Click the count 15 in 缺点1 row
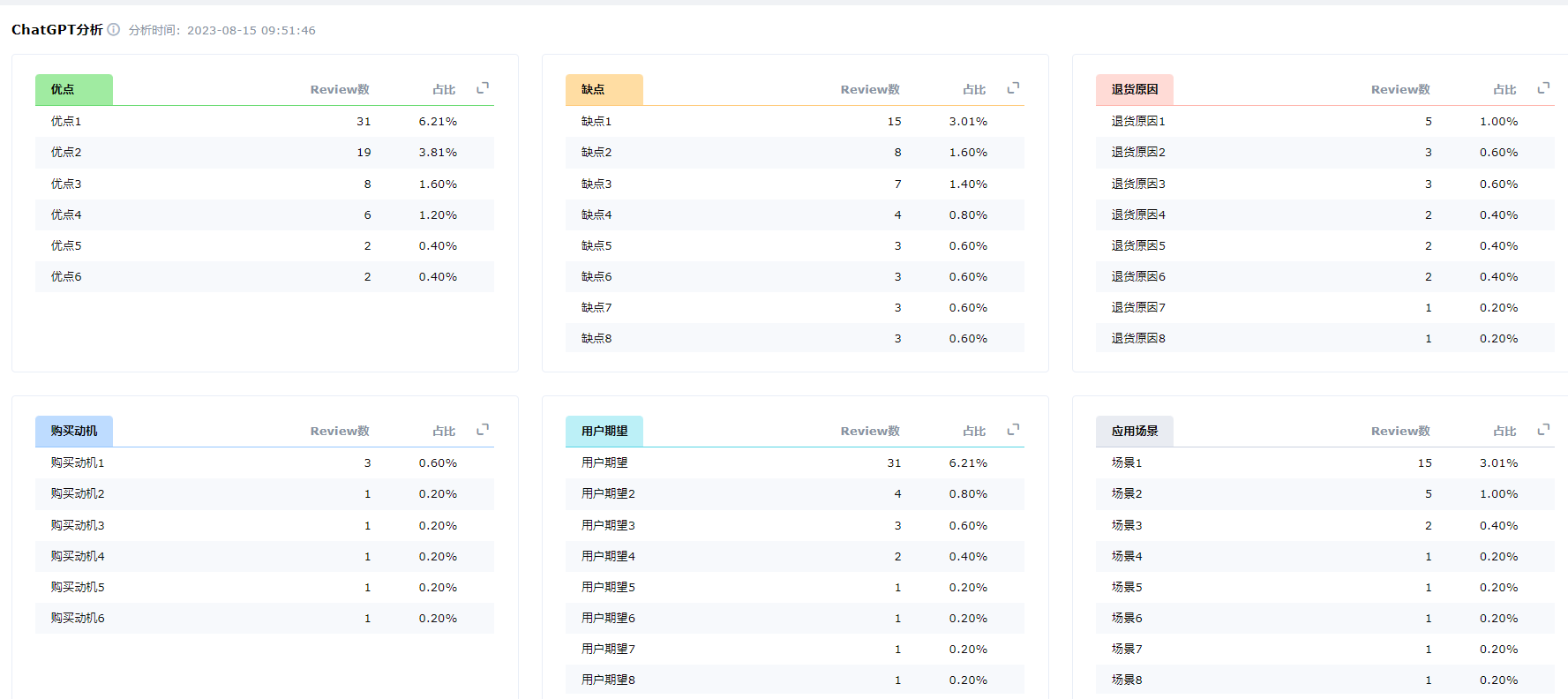1568x699 pixels. (x=894, y=122)
